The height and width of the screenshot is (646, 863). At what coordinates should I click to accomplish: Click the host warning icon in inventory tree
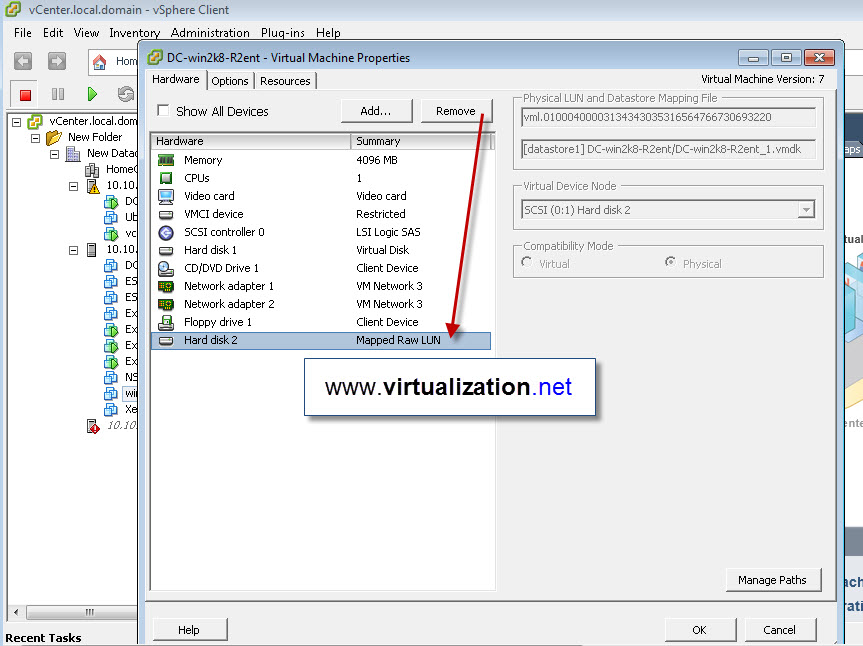tap(93, 186)
